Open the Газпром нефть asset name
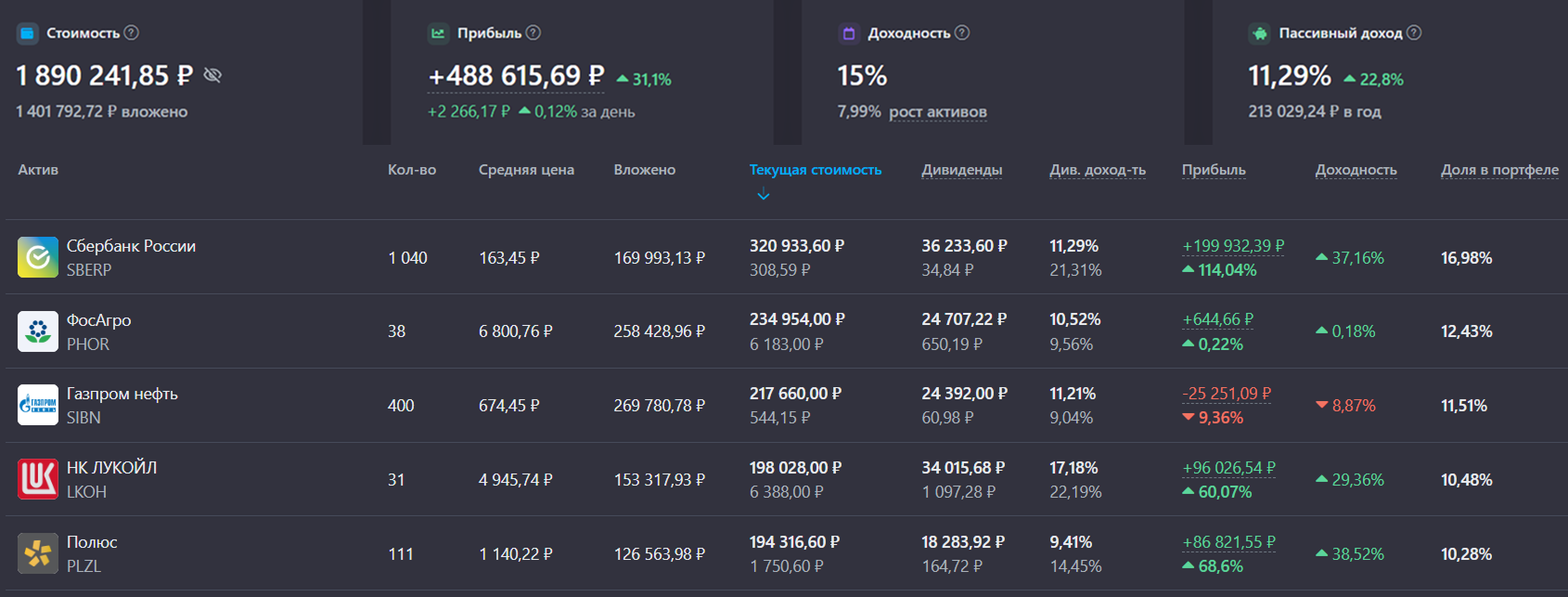The width and height of the screenshot is (1568, 597). [122, 394]
